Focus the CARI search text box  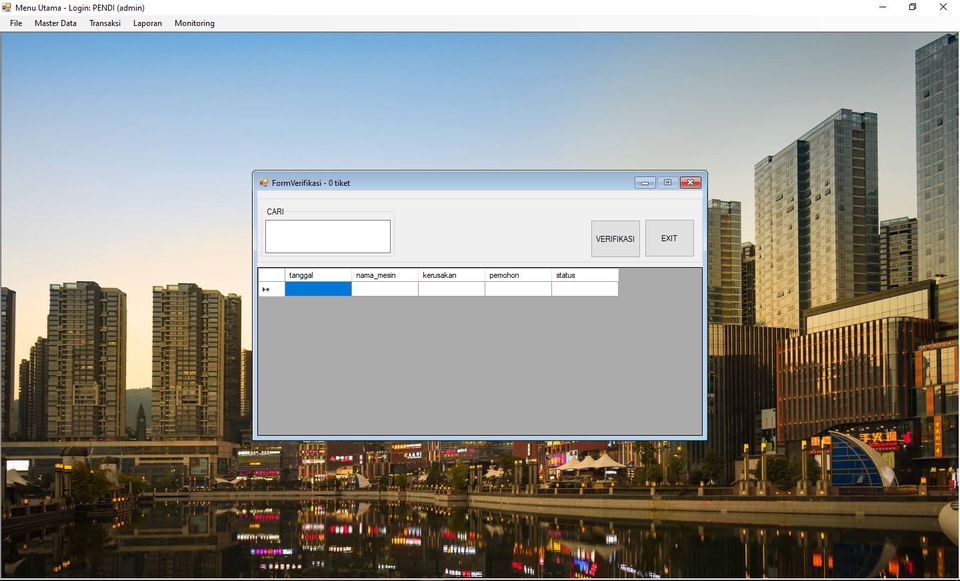(327, 237)
